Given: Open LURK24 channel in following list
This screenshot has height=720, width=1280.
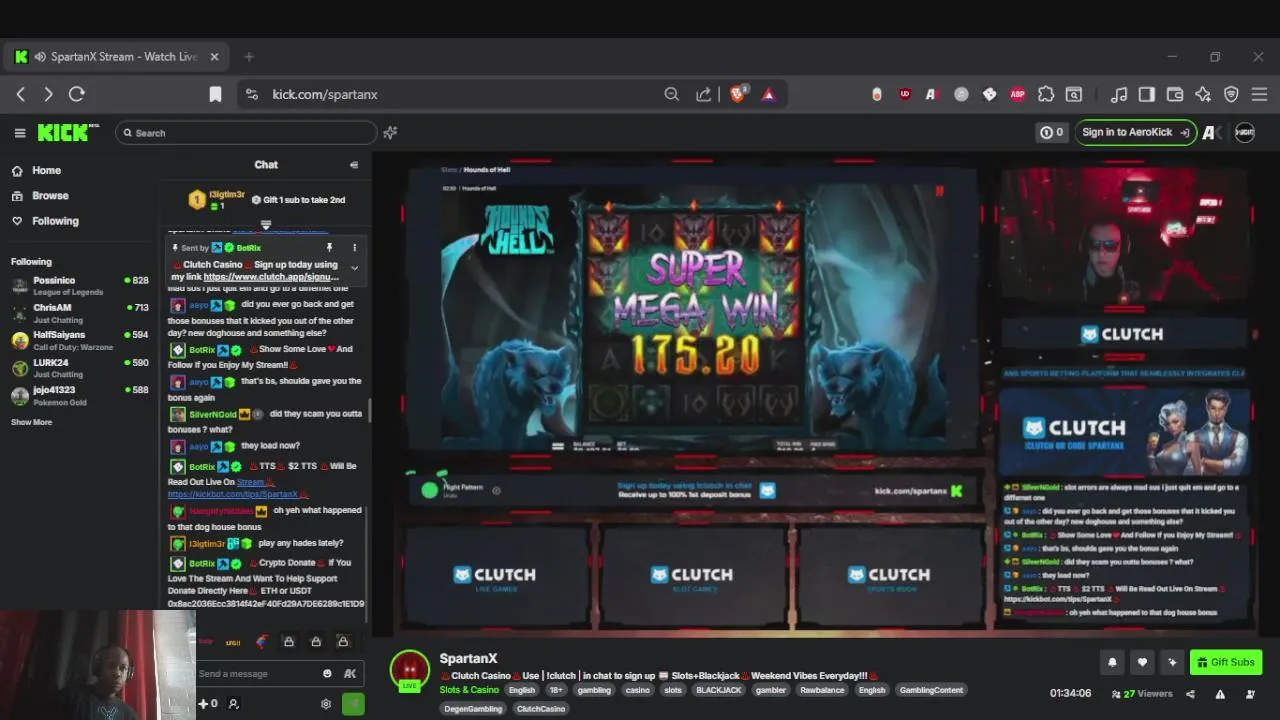Looking at the screenshot, I should pos(79,367).
